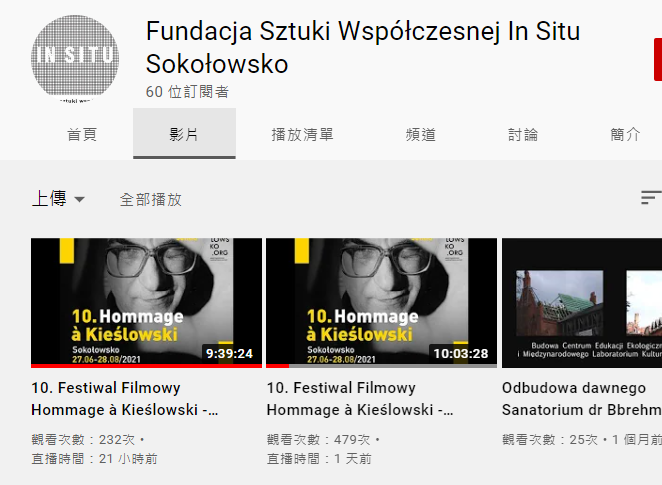
Task: Click the title of video with 479 views
Action: (x=360, y=398)
